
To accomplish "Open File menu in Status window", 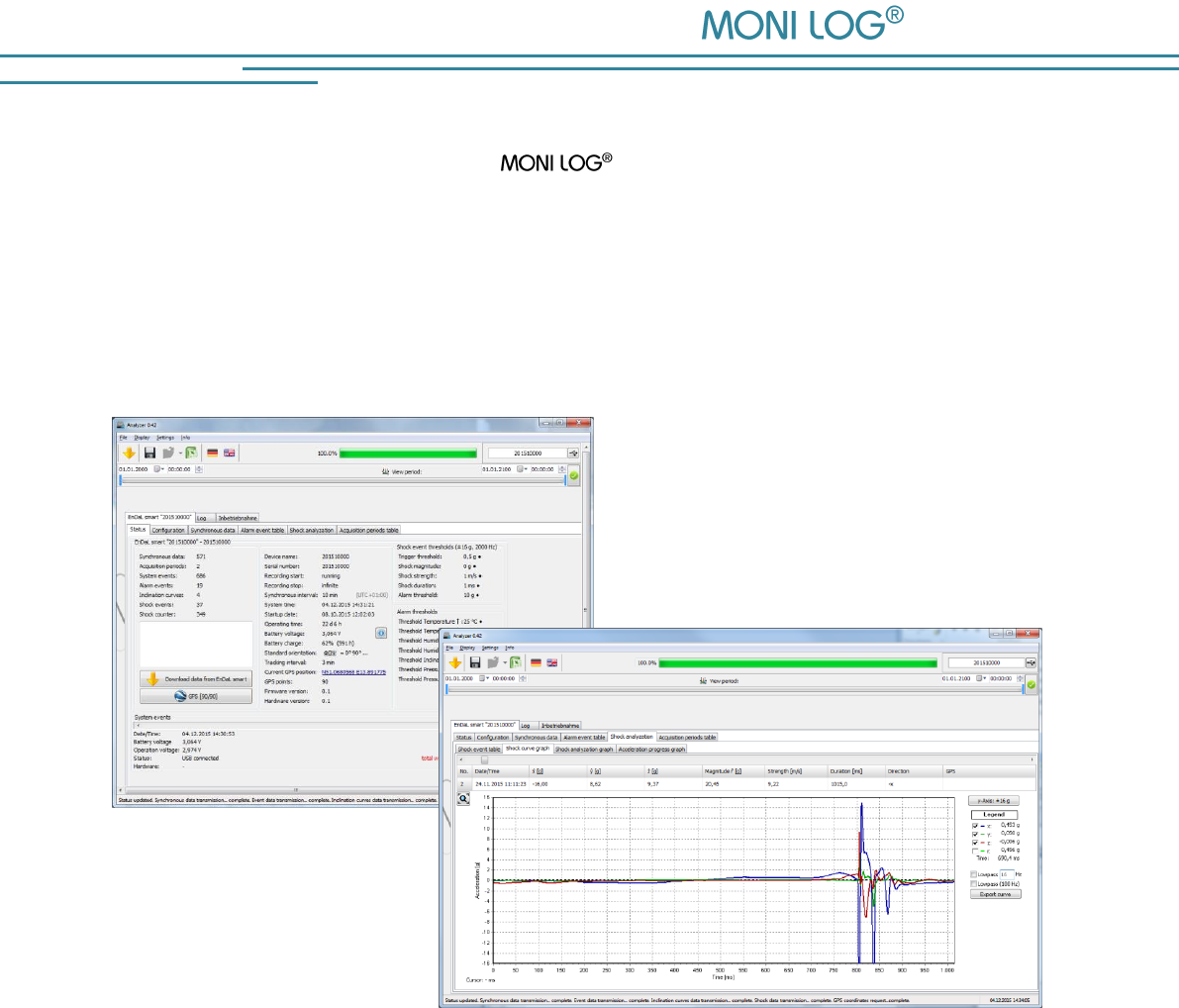I will click(x=124, y=437).
